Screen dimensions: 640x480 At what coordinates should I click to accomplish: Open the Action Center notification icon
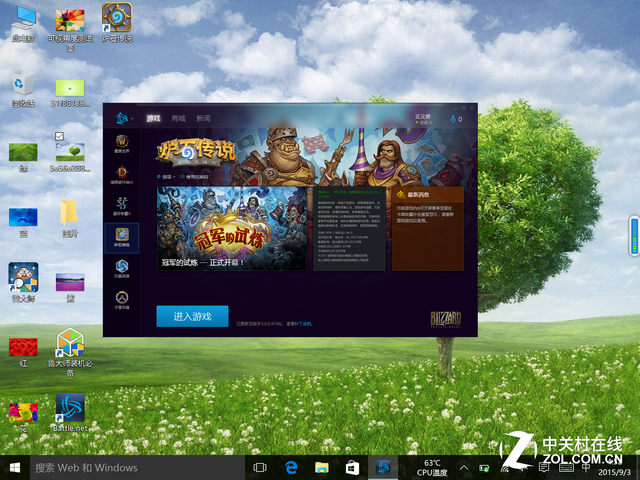point(544,468)
